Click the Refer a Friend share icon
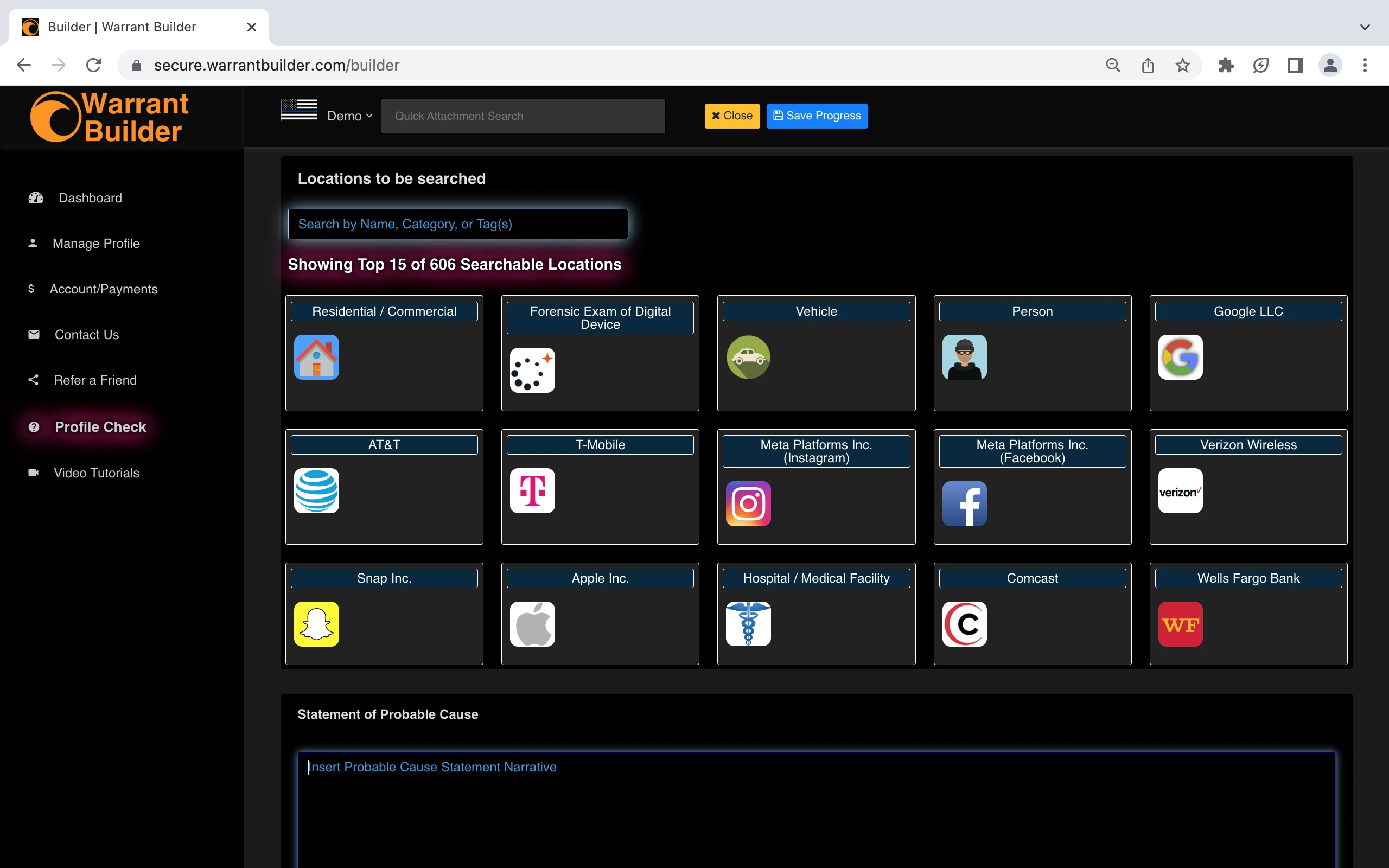Image resolution: width=1389 pixels, height=868 pixels. 33,380
